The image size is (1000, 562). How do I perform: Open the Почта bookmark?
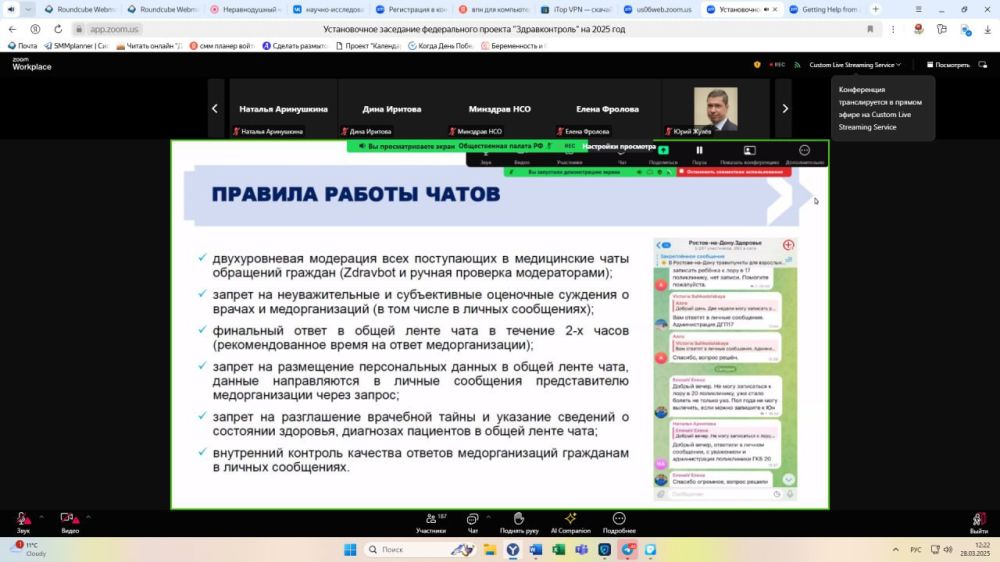pyautogui.click(x=22, y=46)
